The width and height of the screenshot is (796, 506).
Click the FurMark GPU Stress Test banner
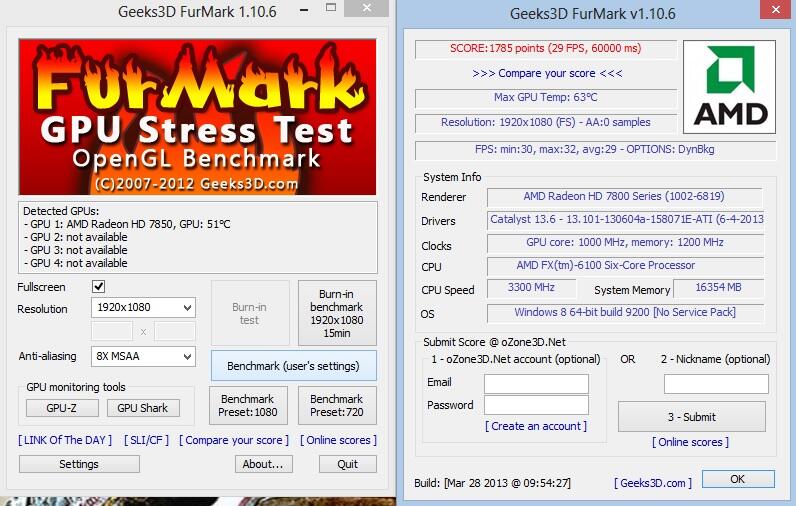pyautogui.click(x=198, y=118)
